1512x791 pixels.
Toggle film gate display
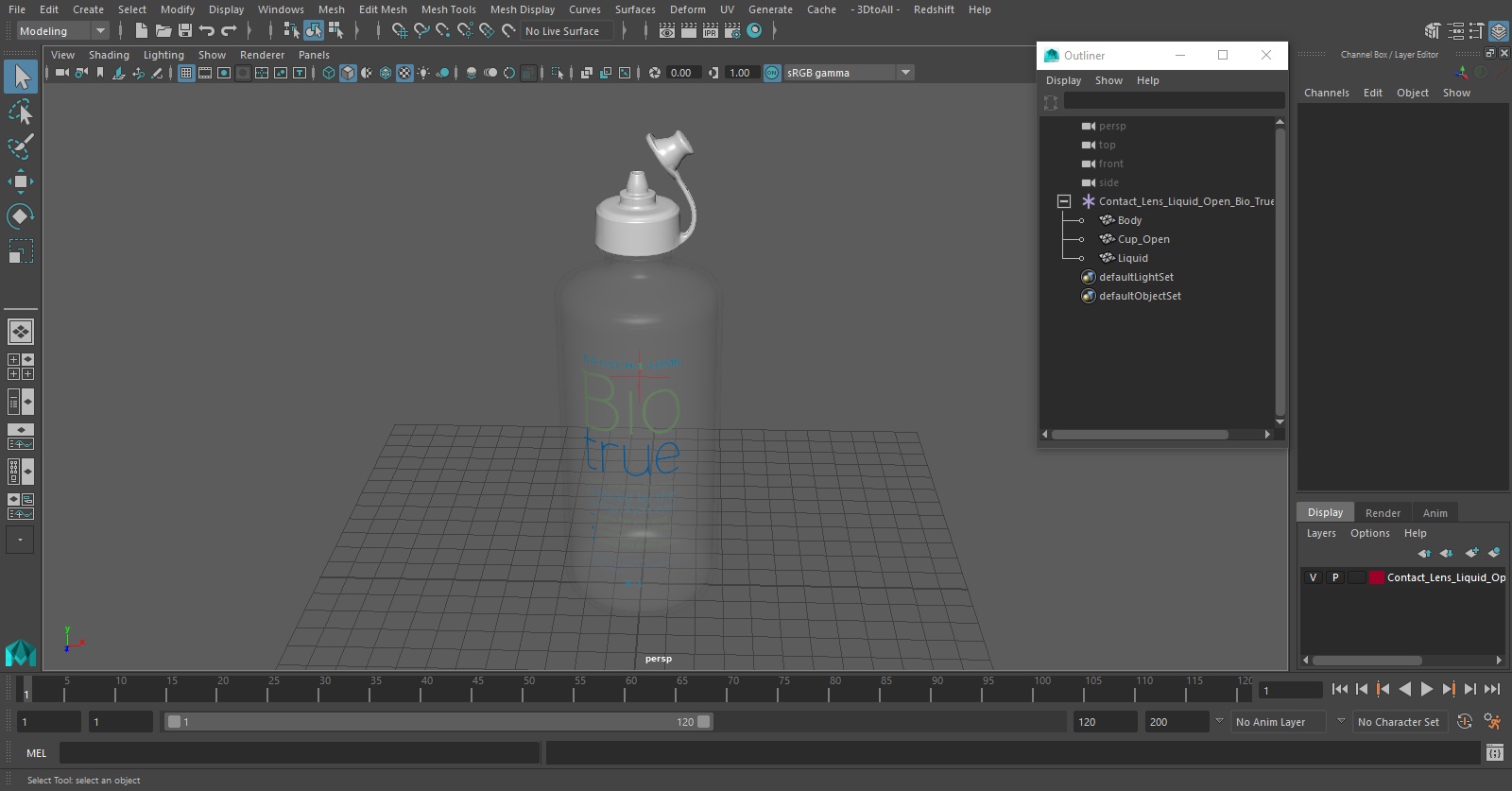[x=205, y=73]
